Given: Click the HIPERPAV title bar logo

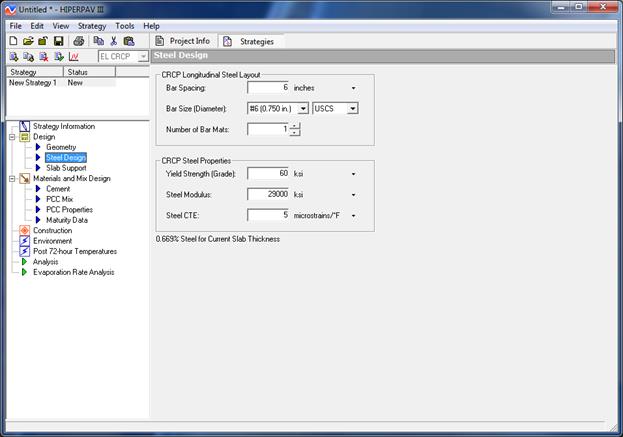Looking at the screenshot, I should [x=10, y=10].
